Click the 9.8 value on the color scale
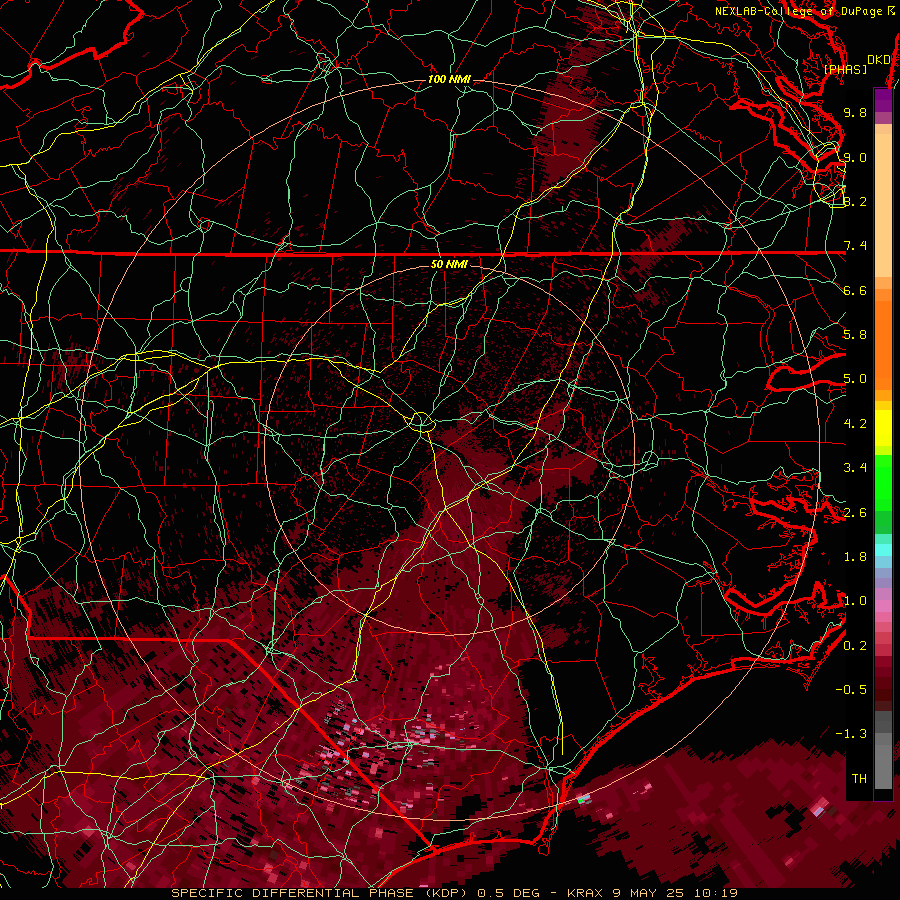 point(855,112)
